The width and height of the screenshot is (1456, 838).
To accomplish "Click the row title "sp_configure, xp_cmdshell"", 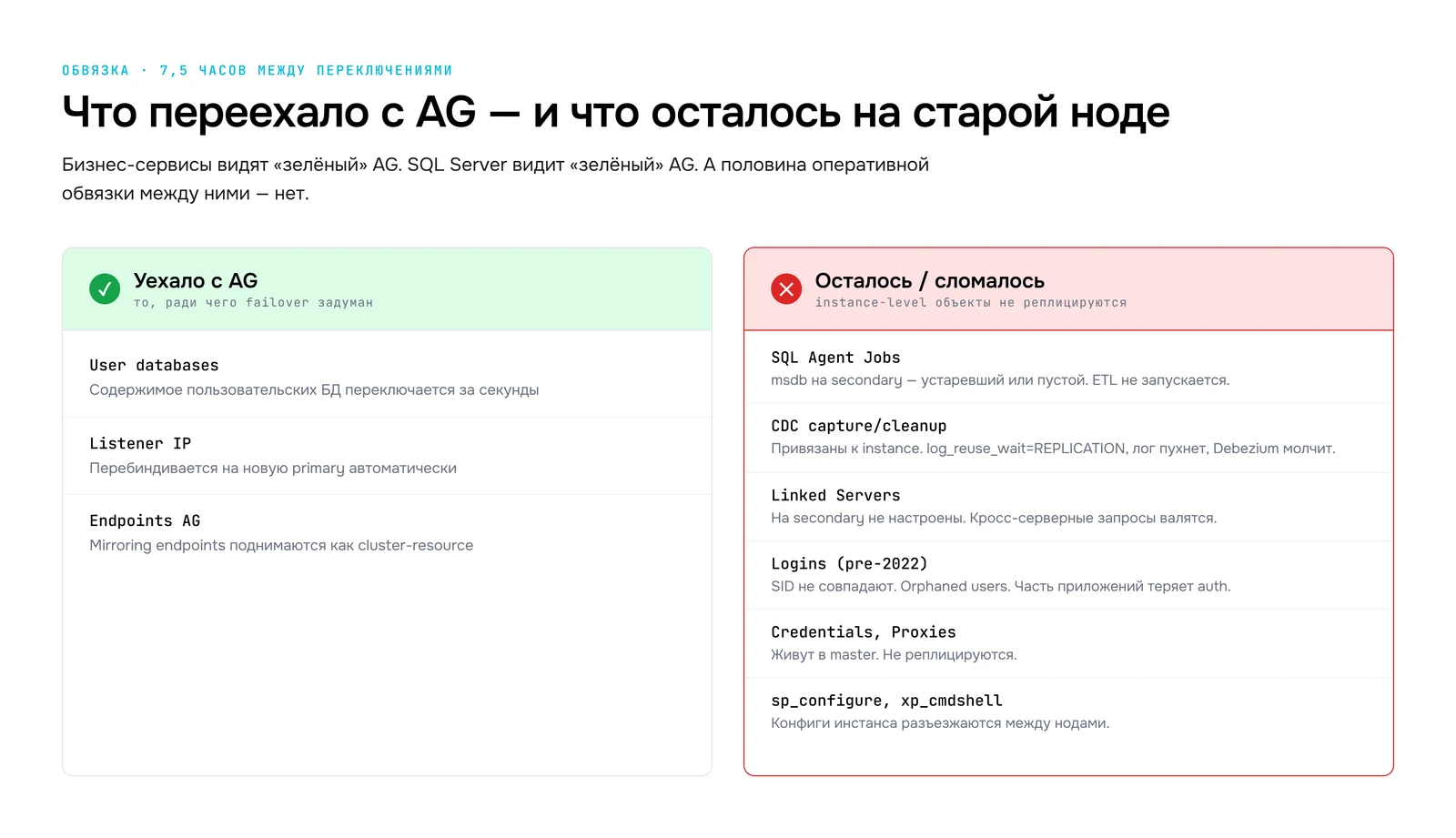I will coord(886,701).
